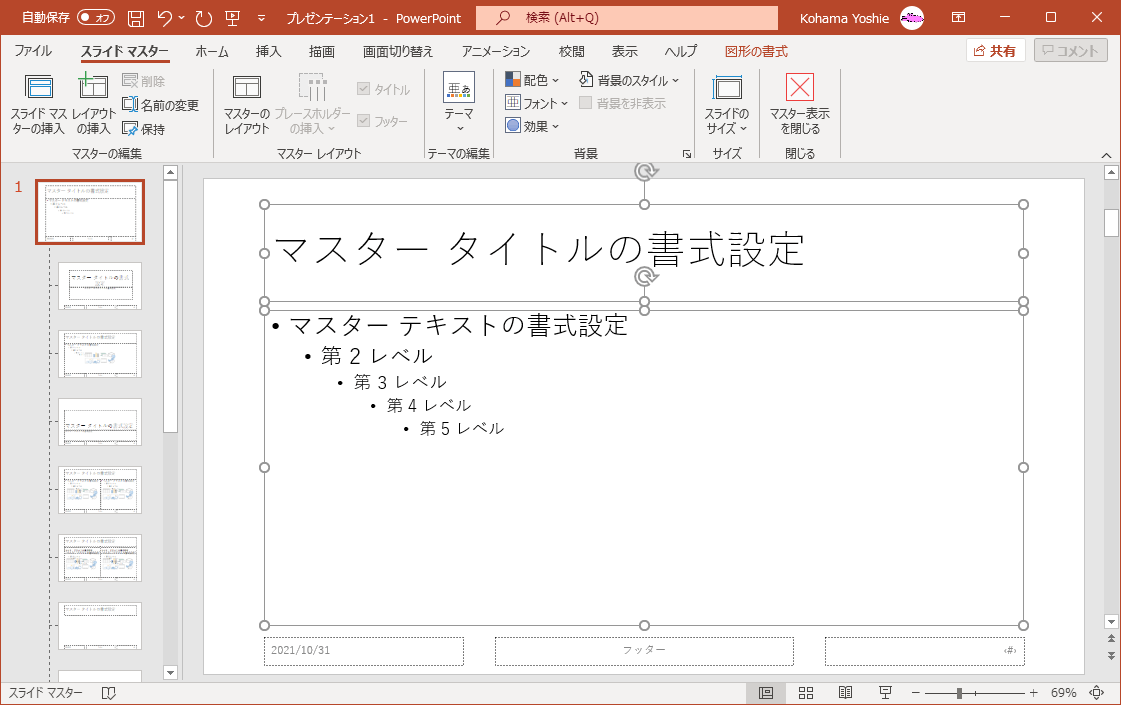Click 名前の変更 rename button
The height and width of the screenshot is (705, 1121).
point(161,105)
